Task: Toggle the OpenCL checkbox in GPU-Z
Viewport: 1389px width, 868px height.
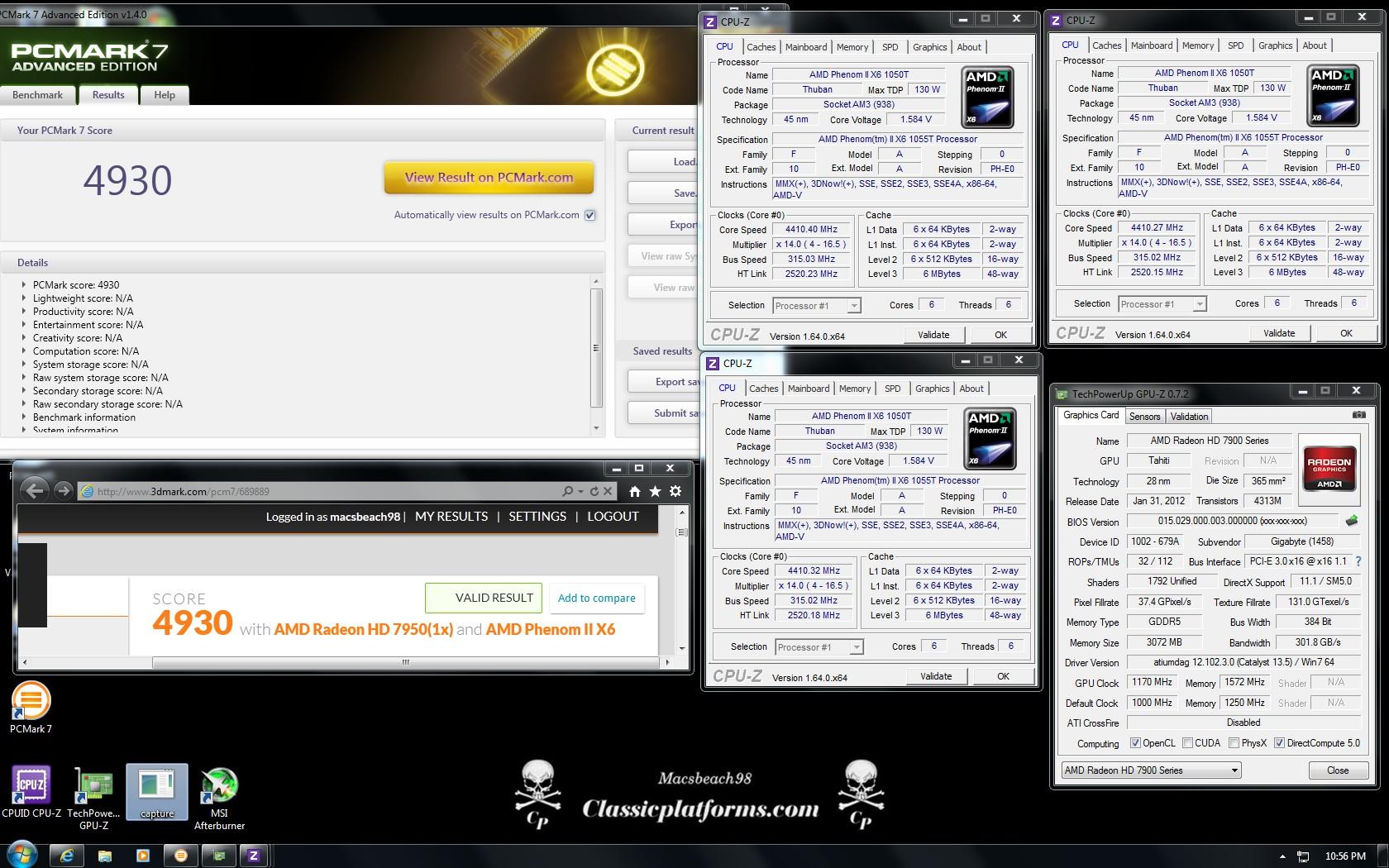Action: (x=1135, y=743)
